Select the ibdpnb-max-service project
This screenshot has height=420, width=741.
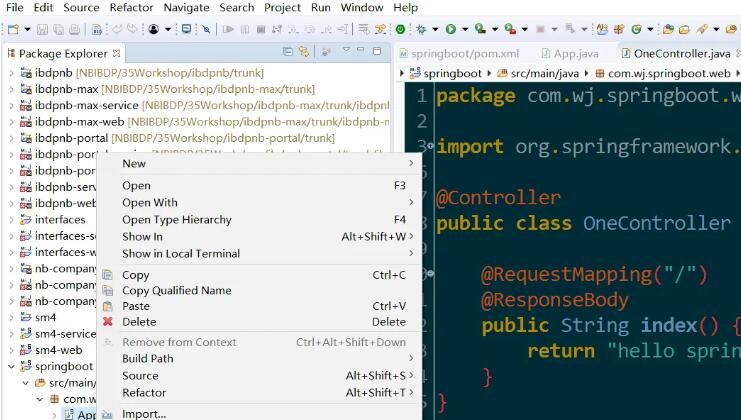tap(86, 105)
